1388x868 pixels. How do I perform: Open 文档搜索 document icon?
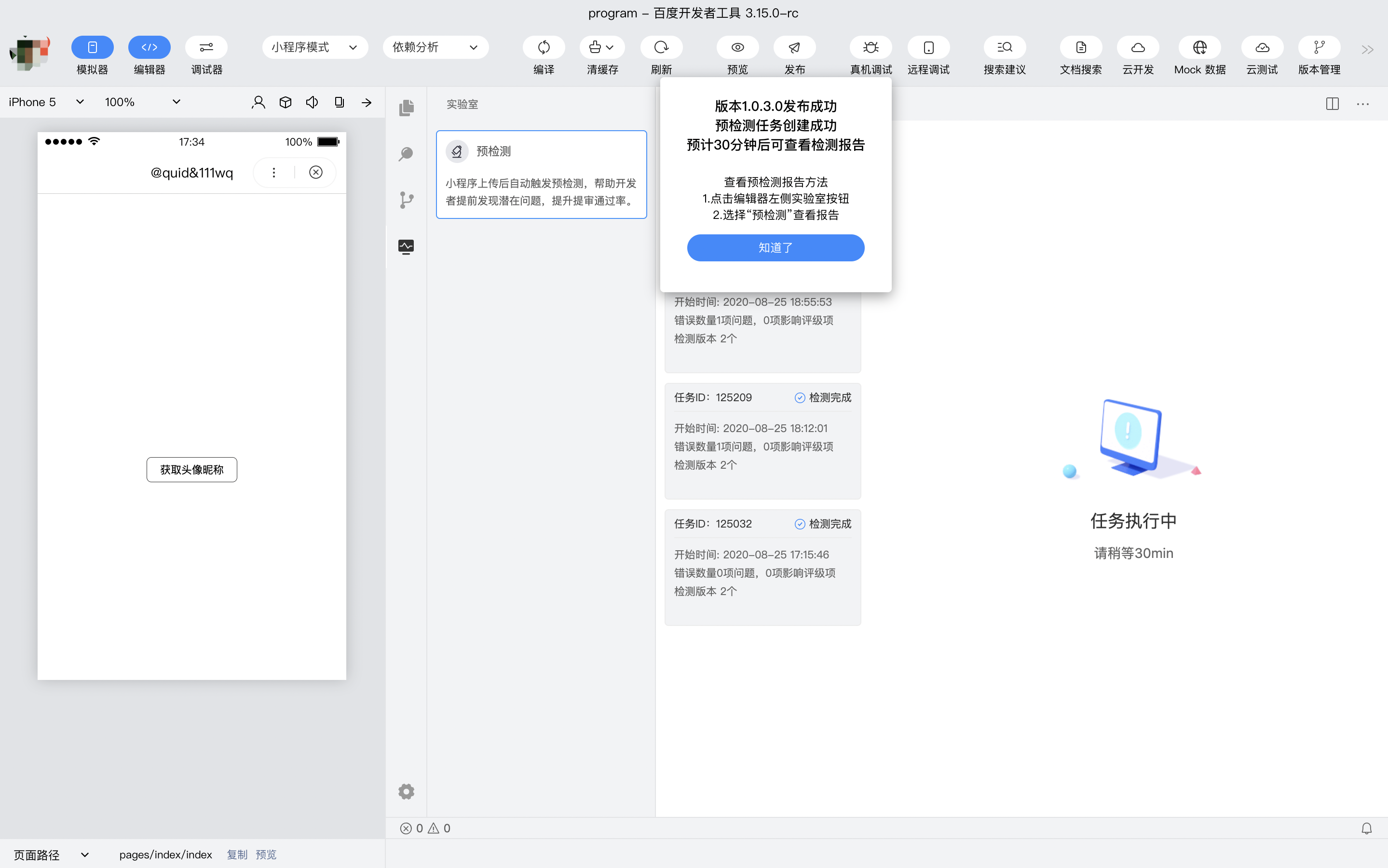(1081, 47)
